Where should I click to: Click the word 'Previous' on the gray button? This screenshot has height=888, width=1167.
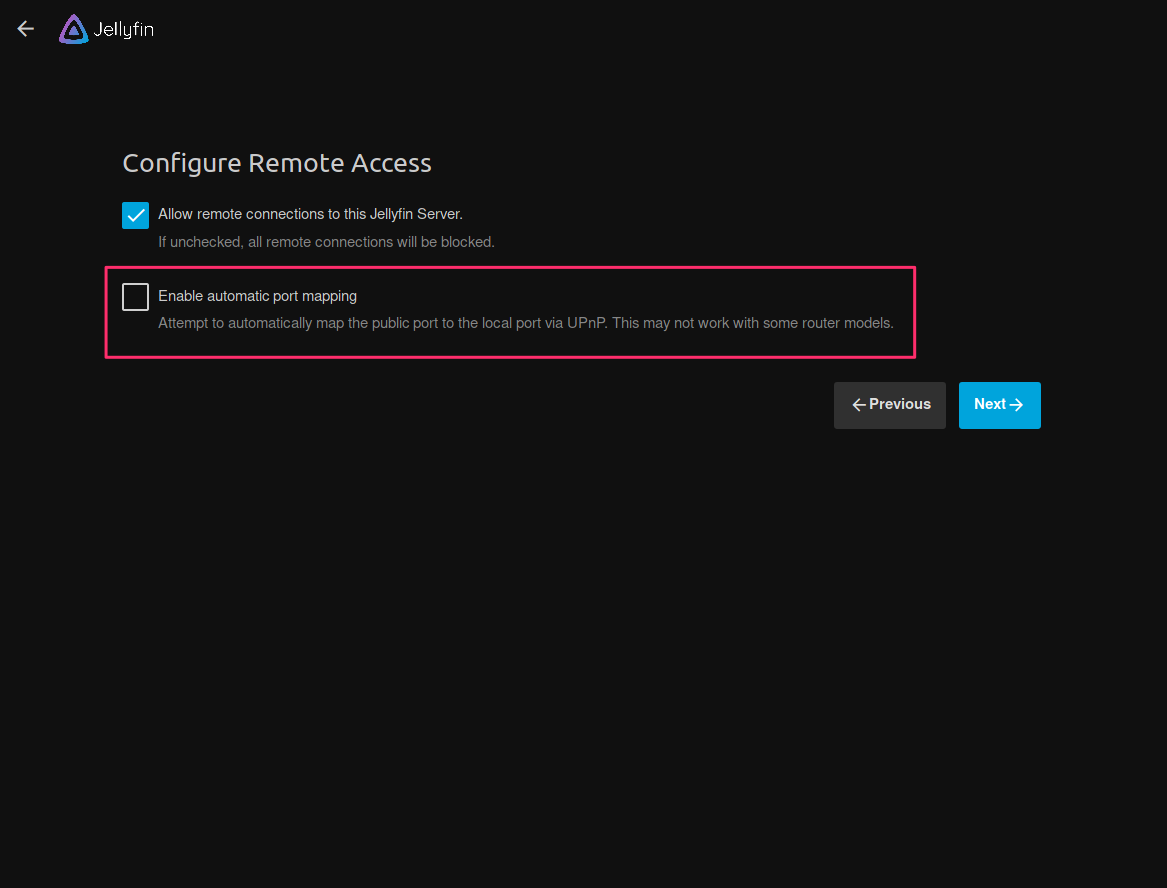(900, 404)
